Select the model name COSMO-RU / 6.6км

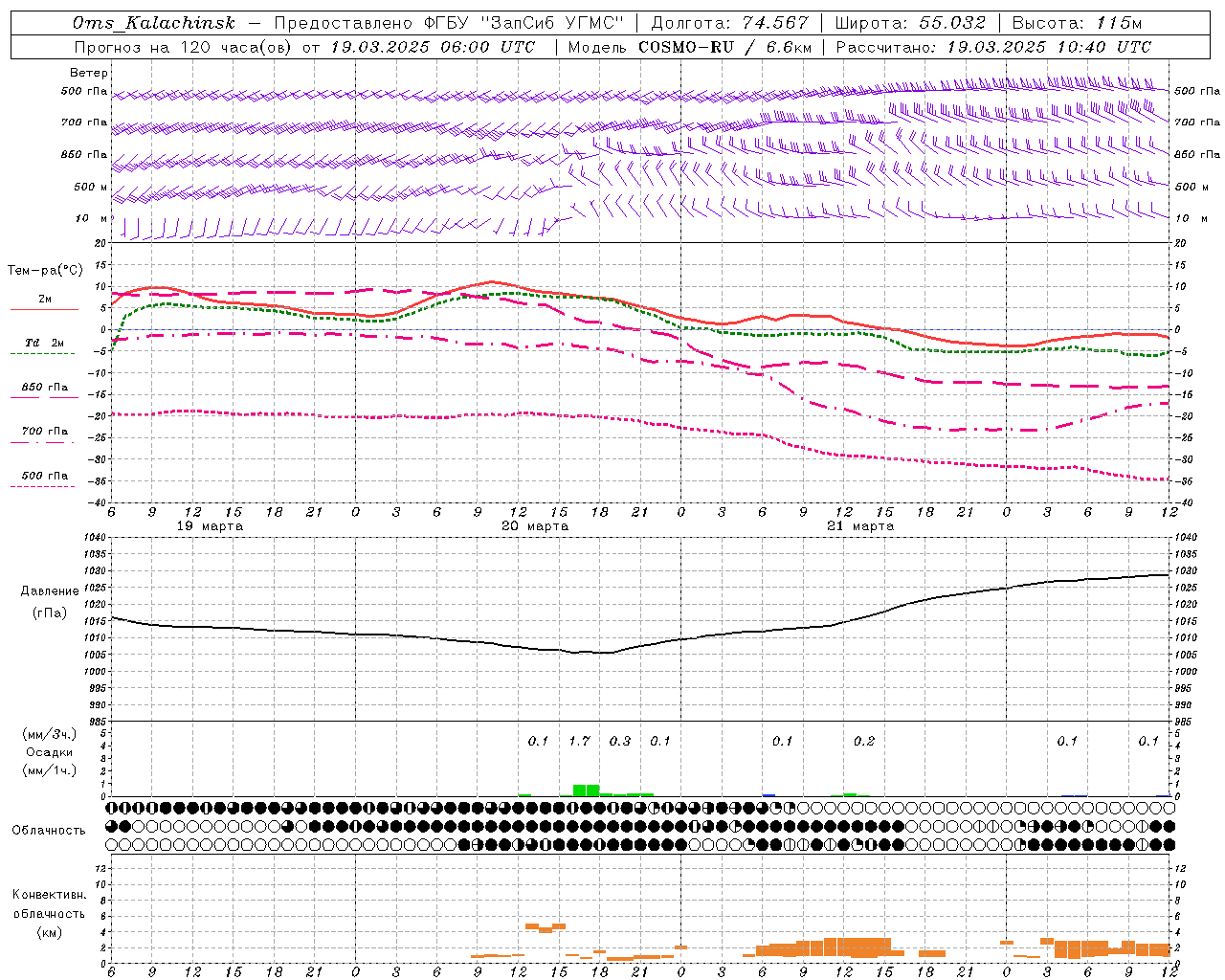click(725, 47)
